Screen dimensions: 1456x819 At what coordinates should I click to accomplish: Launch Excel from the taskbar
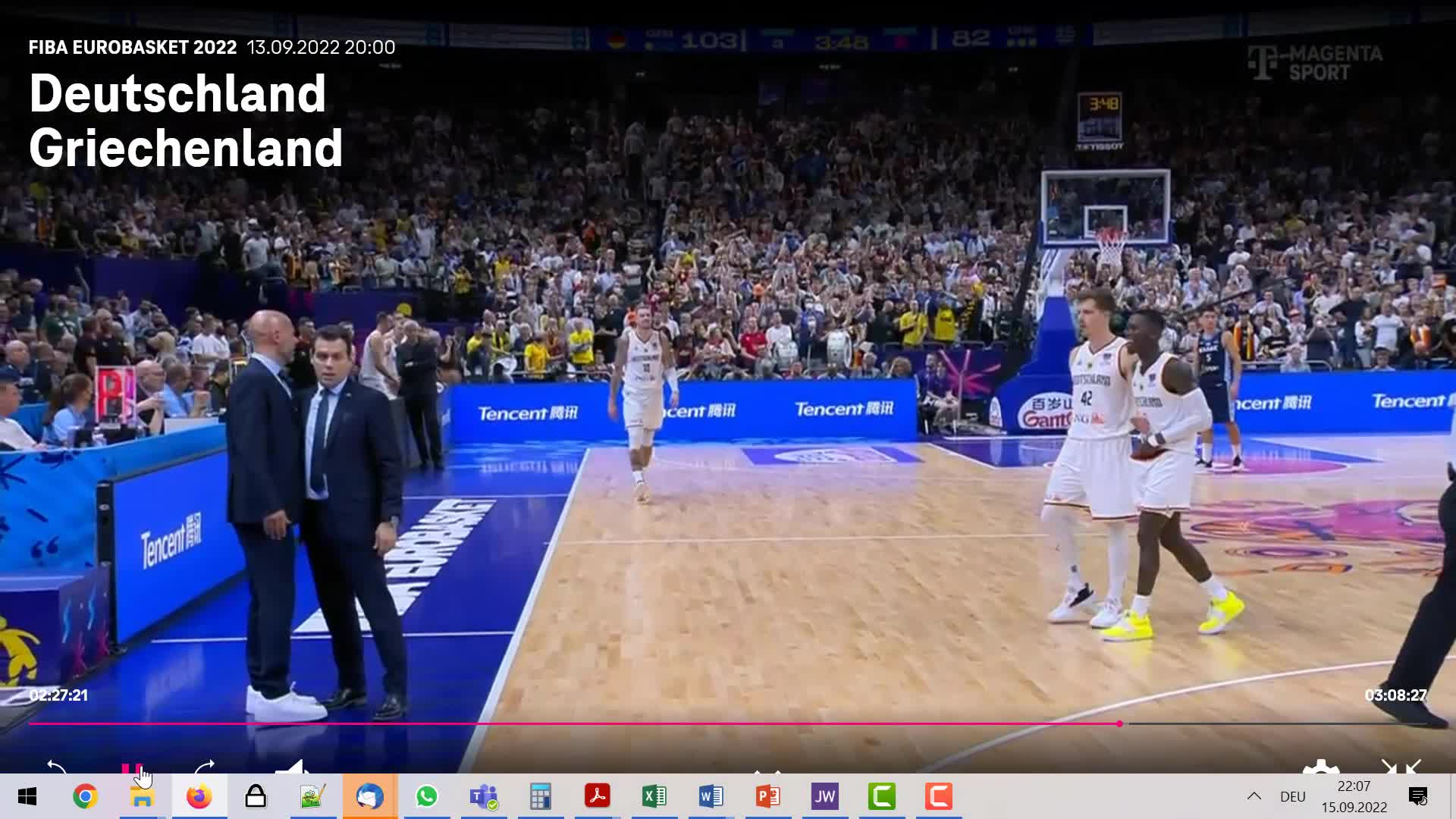coord(654,796)
